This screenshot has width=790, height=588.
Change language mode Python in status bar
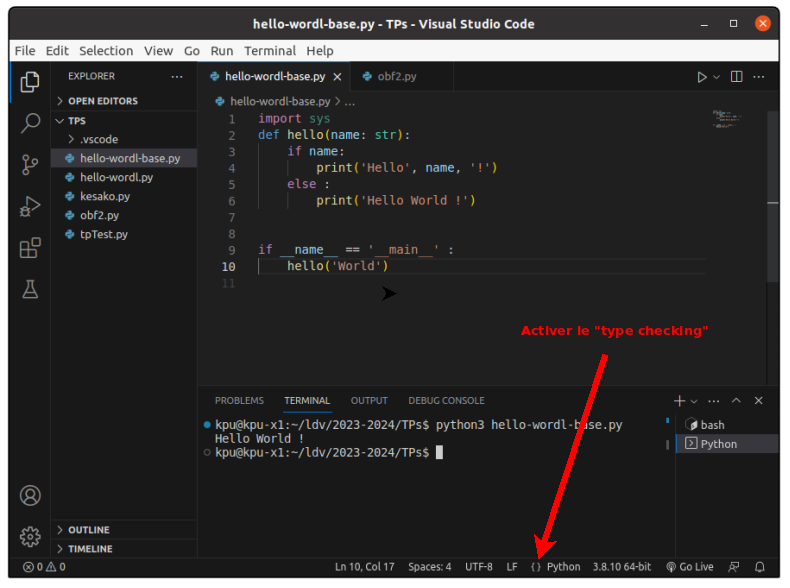coord(563,567)
